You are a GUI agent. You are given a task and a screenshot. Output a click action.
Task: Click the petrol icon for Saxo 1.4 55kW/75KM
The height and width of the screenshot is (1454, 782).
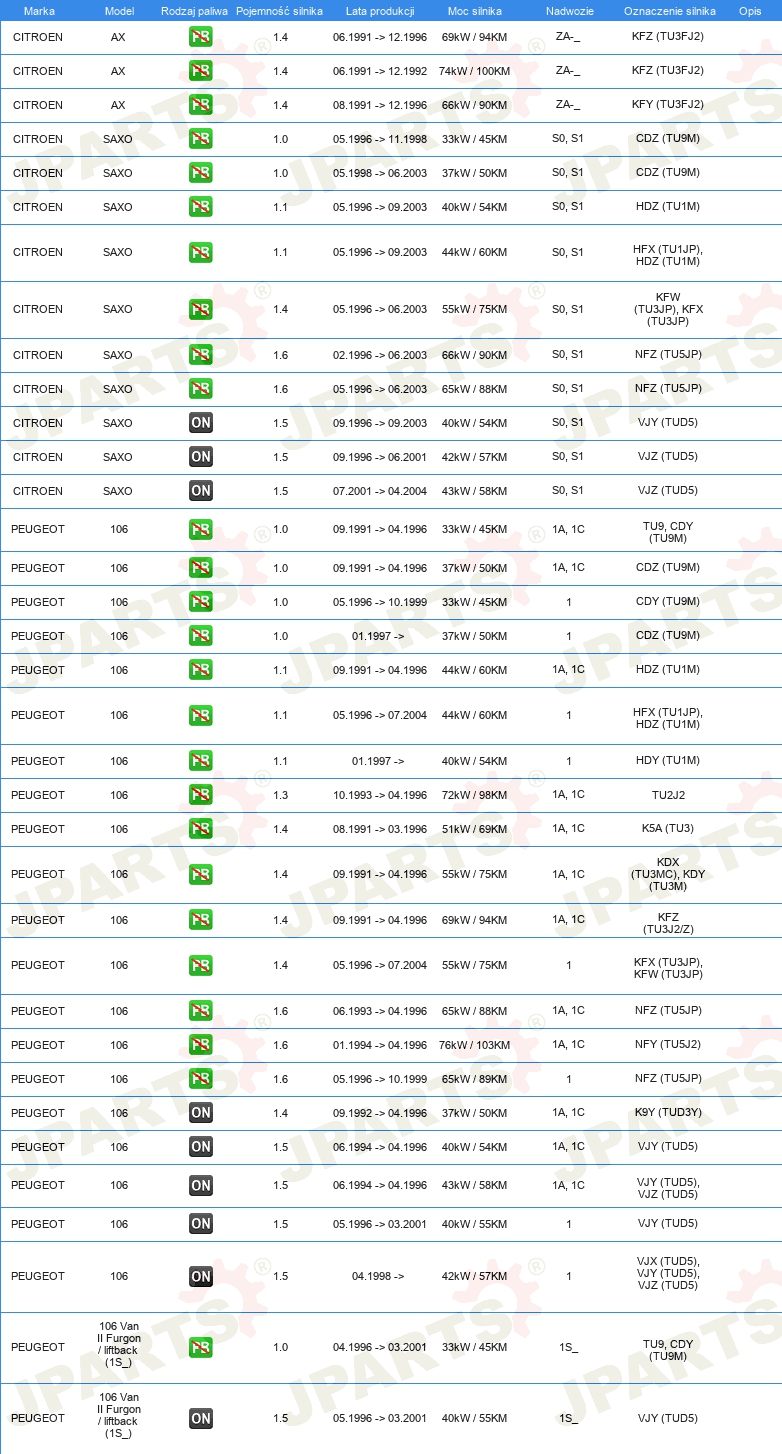tap(201, 310)
